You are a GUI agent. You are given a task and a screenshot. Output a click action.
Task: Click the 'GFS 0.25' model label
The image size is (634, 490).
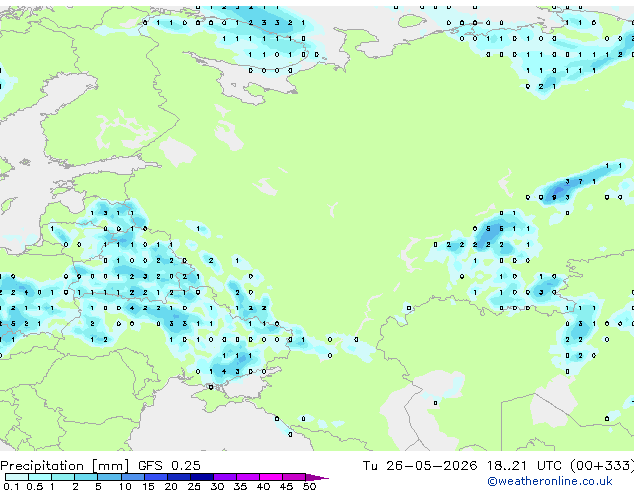[x=169, y=466]
